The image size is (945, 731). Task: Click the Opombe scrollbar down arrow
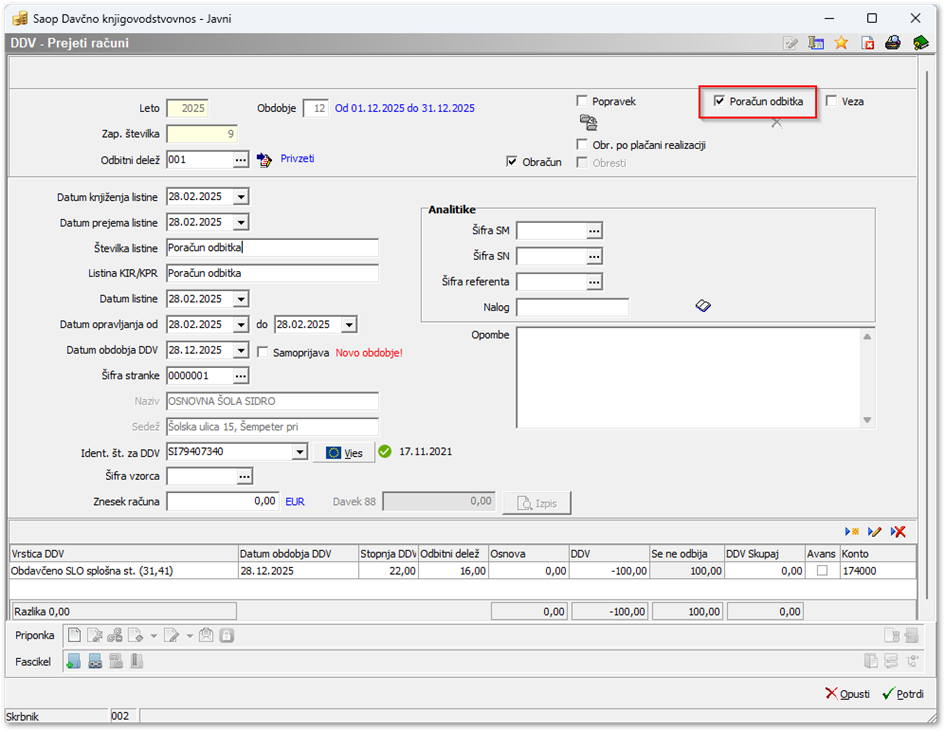point(867,420)
